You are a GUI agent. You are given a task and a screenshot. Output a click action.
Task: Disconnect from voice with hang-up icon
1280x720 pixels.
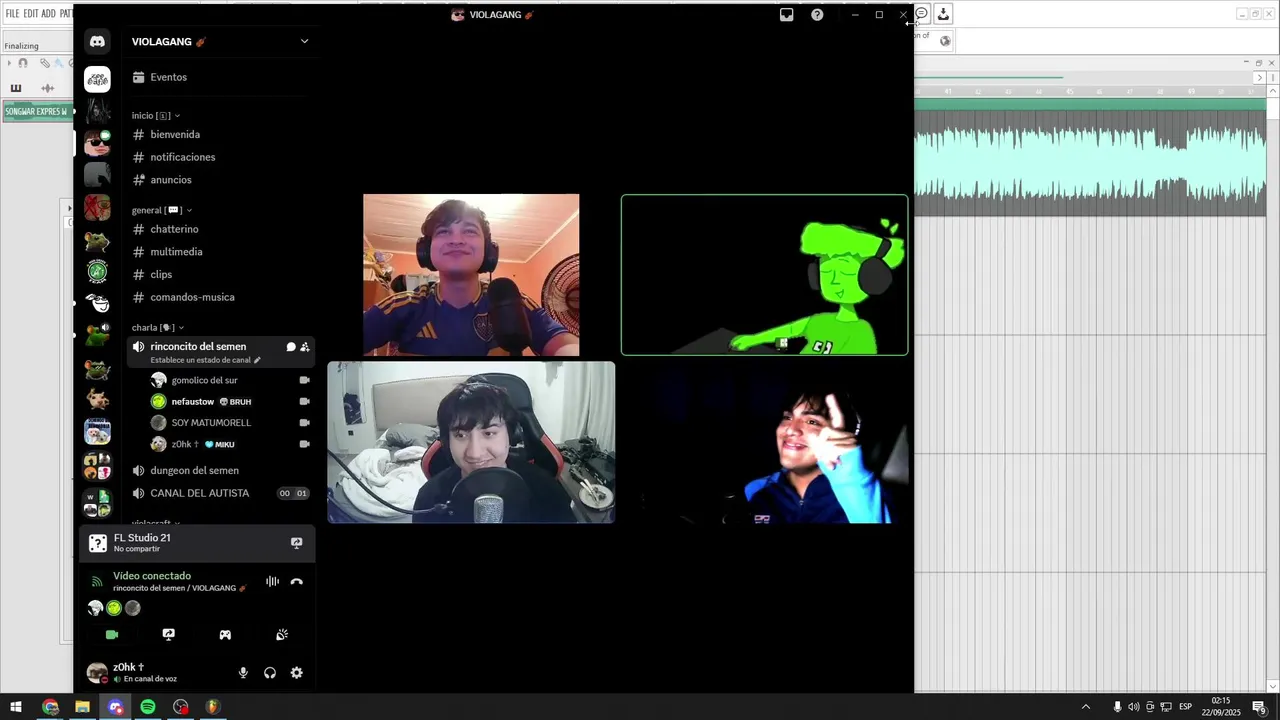click(x=297, y=582)
